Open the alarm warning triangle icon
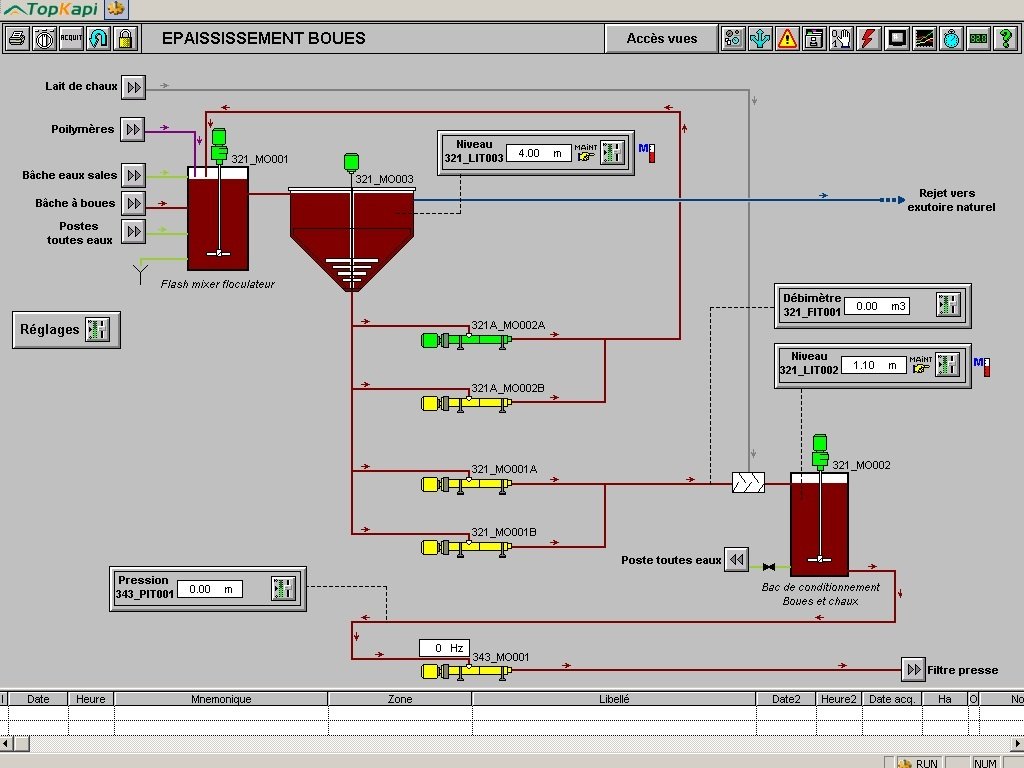Viewport: 1024px width, 768px height. tap(788, 39)
